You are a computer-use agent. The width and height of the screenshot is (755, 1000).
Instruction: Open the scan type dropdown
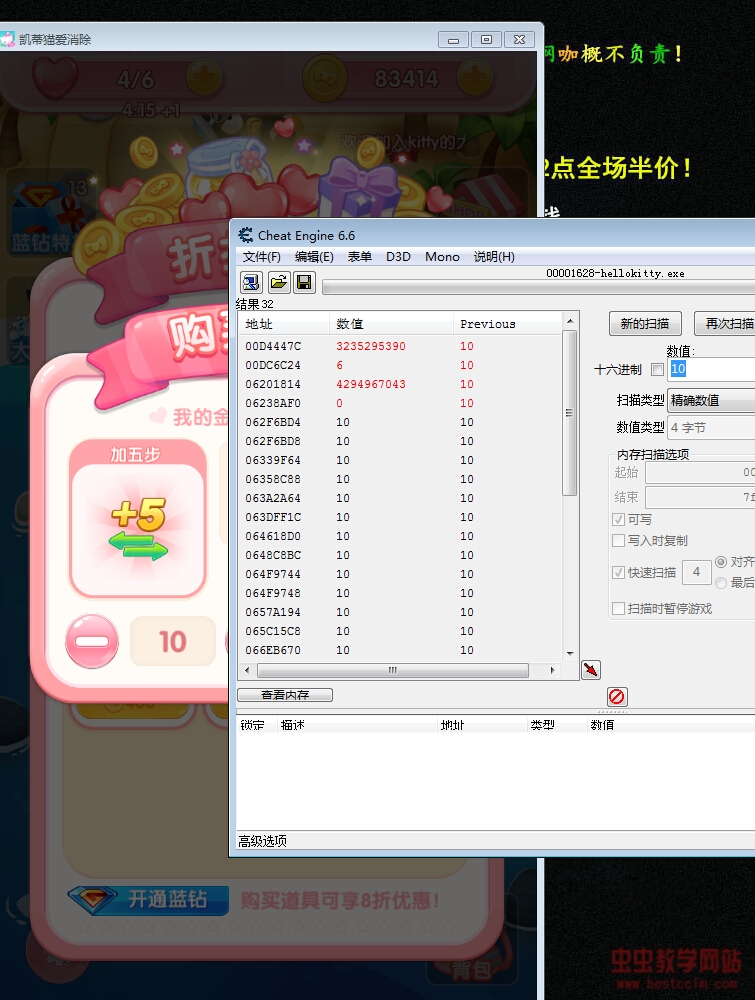(711, 401)
